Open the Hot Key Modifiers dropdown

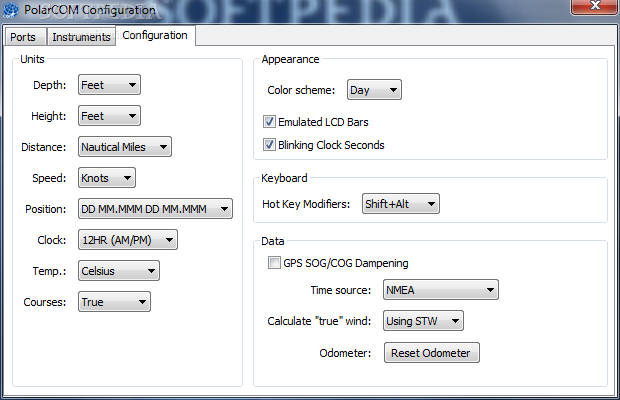(x=401, y=204)
